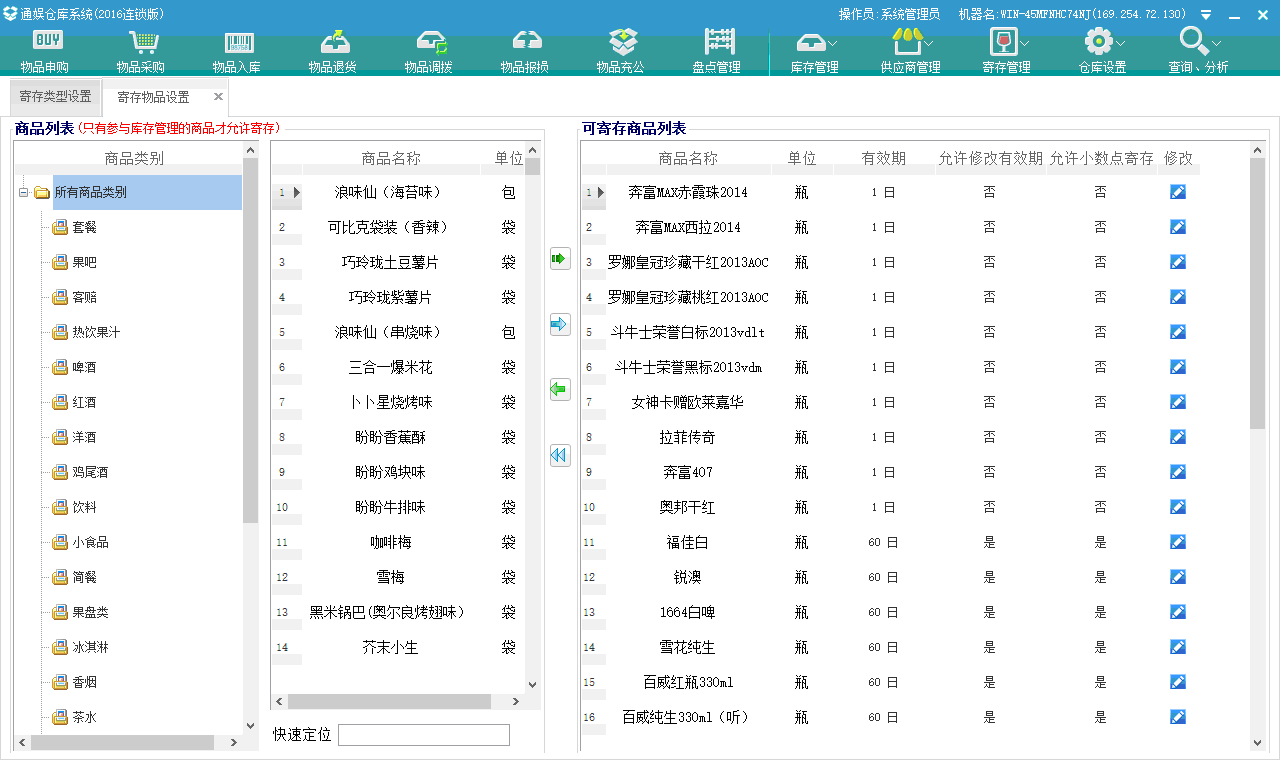Select 鸡尾酒 category in tree
Viewport: 1280px width, 760px height.
[x=90, y=472]
